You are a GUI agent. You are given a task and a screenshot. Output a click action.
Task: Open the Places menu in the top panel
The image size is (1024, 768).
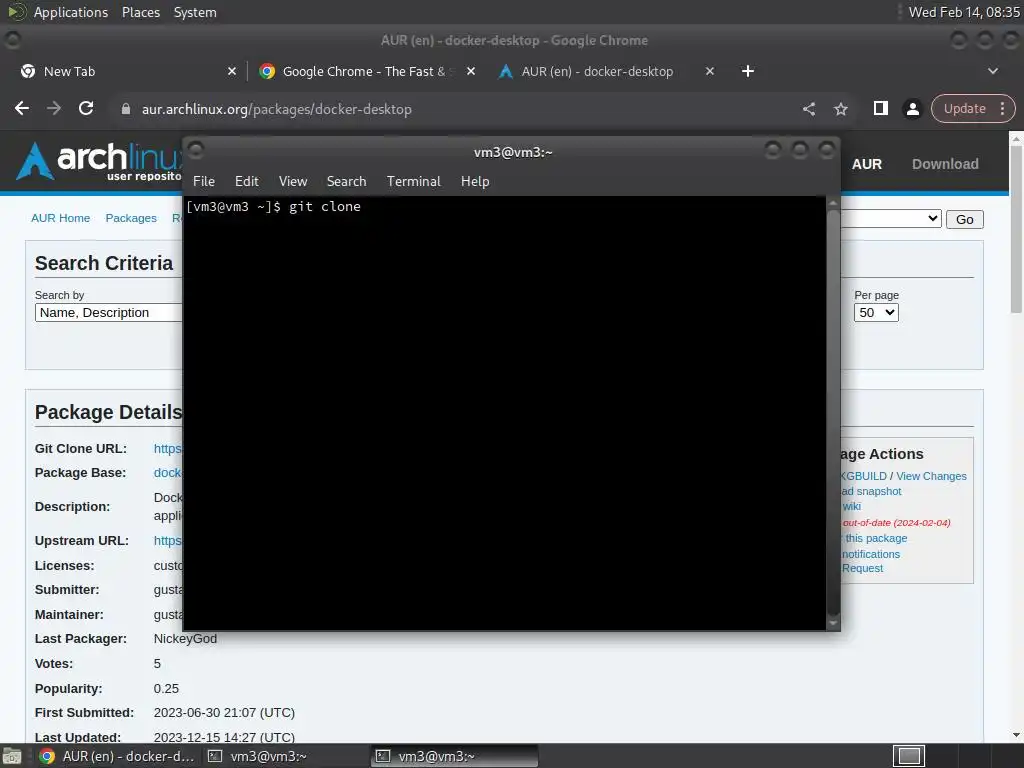(141, 12)
